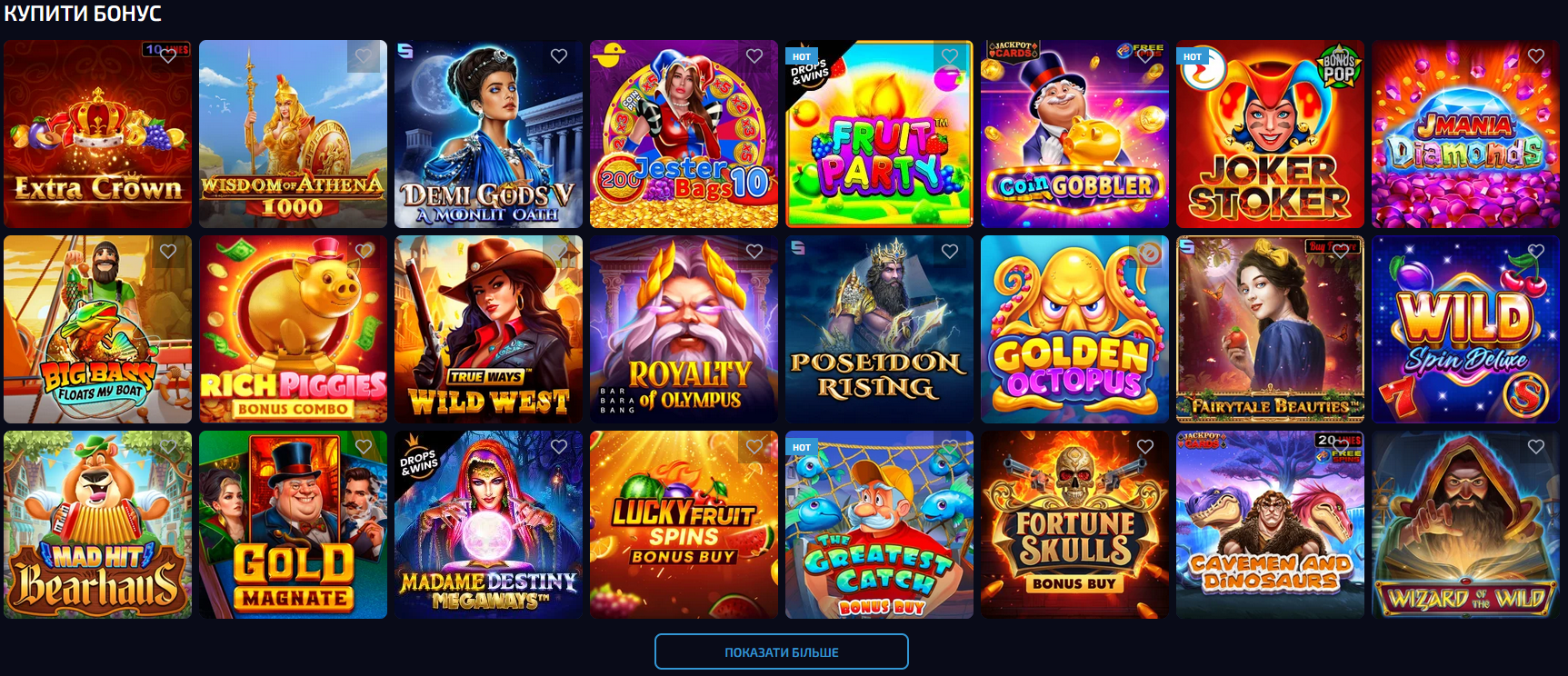Toggle heart on Poseidon Rising
The width and height of the screenshot is (1568, 676).
[x=950, y=252]
